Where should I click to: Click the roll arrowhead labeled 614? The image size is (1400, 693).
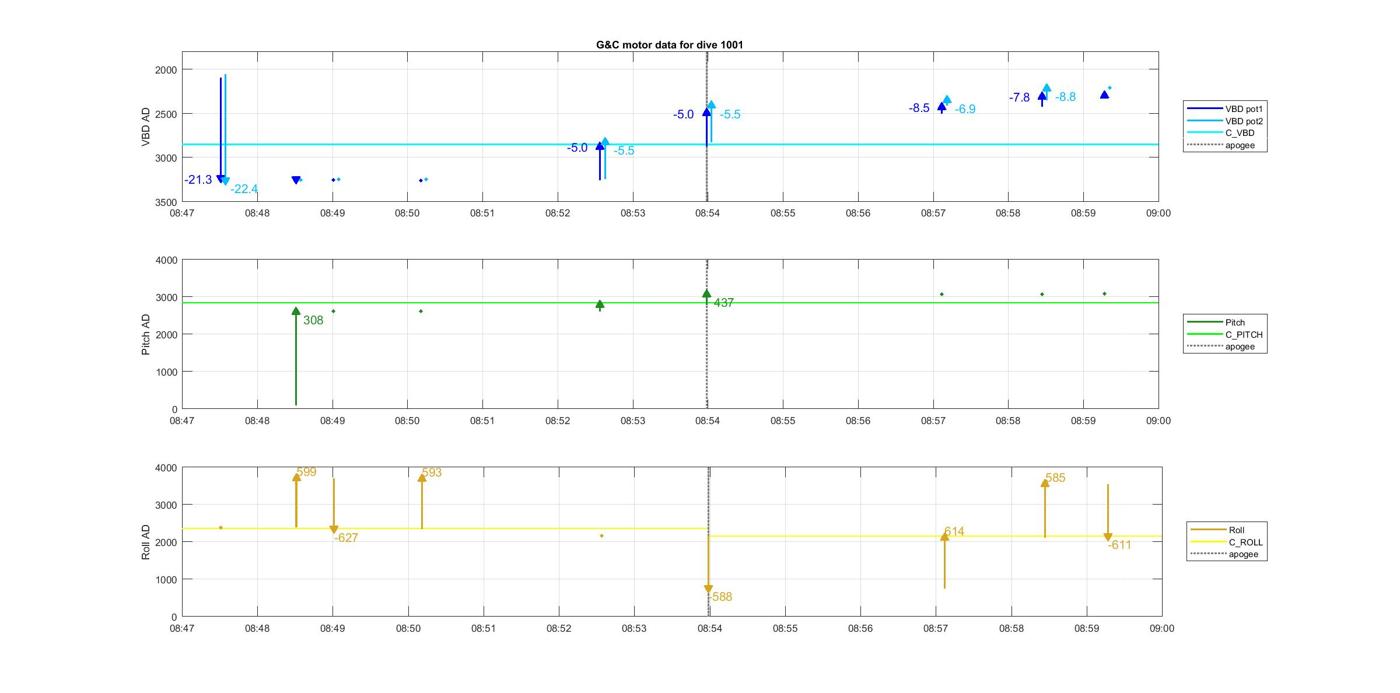(944, 538)
